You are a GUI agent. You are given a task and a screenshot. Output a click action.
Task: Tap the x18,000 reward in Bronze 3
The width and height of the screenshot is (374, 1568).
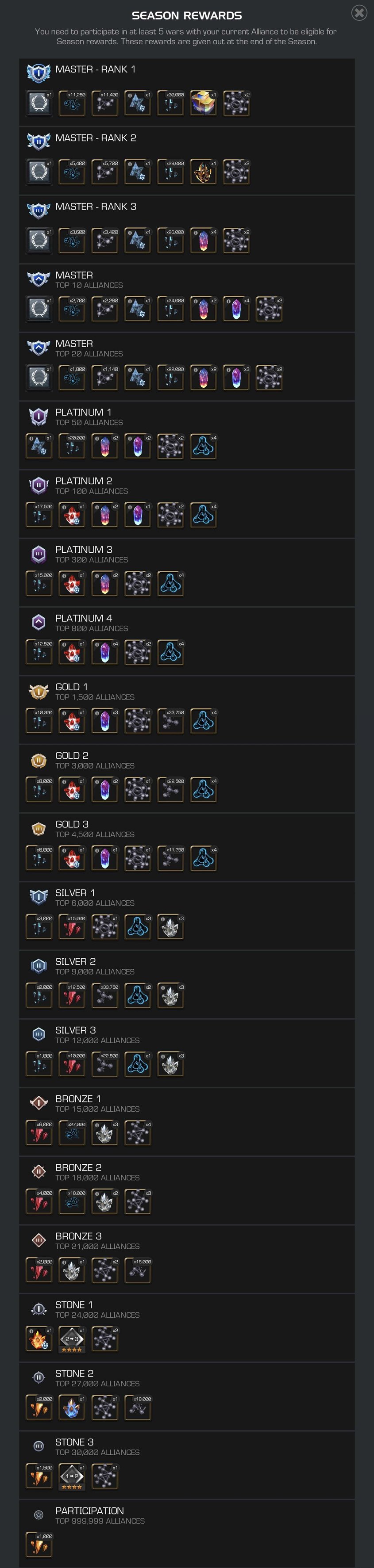pyautogui.click(x=138, y=1271)
